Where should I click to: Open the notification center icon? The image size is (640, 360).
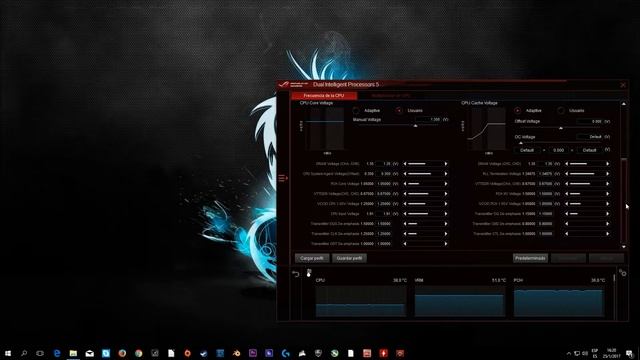point(629,353)
